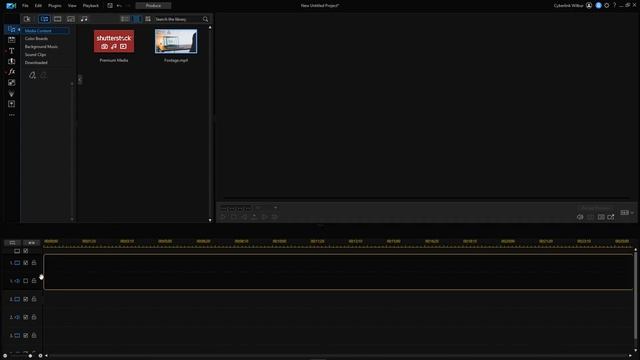
Task: Show only audio files with music note icon
Action: click(84, 19)
